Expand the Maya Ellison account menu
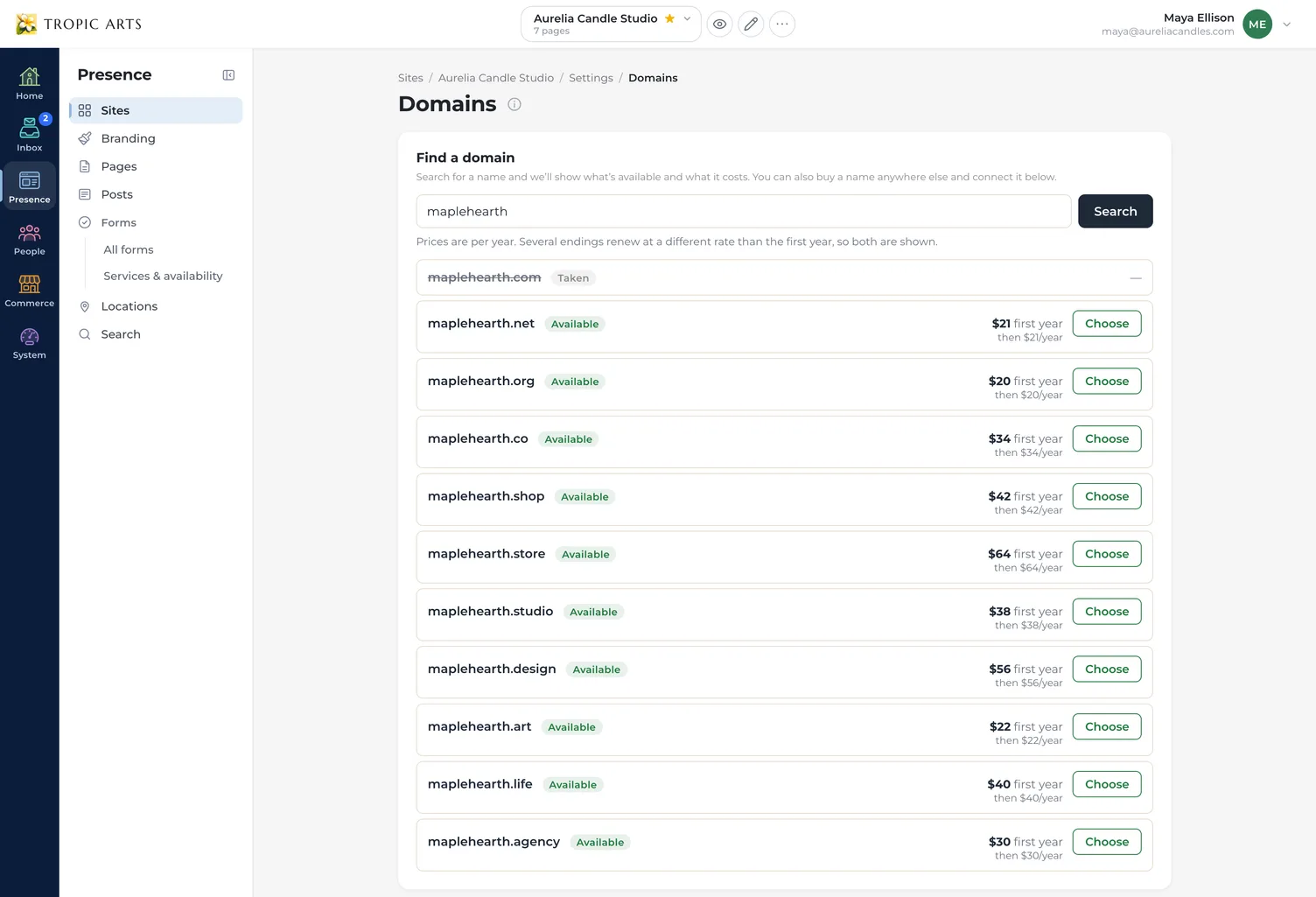 pos(1286,25)
